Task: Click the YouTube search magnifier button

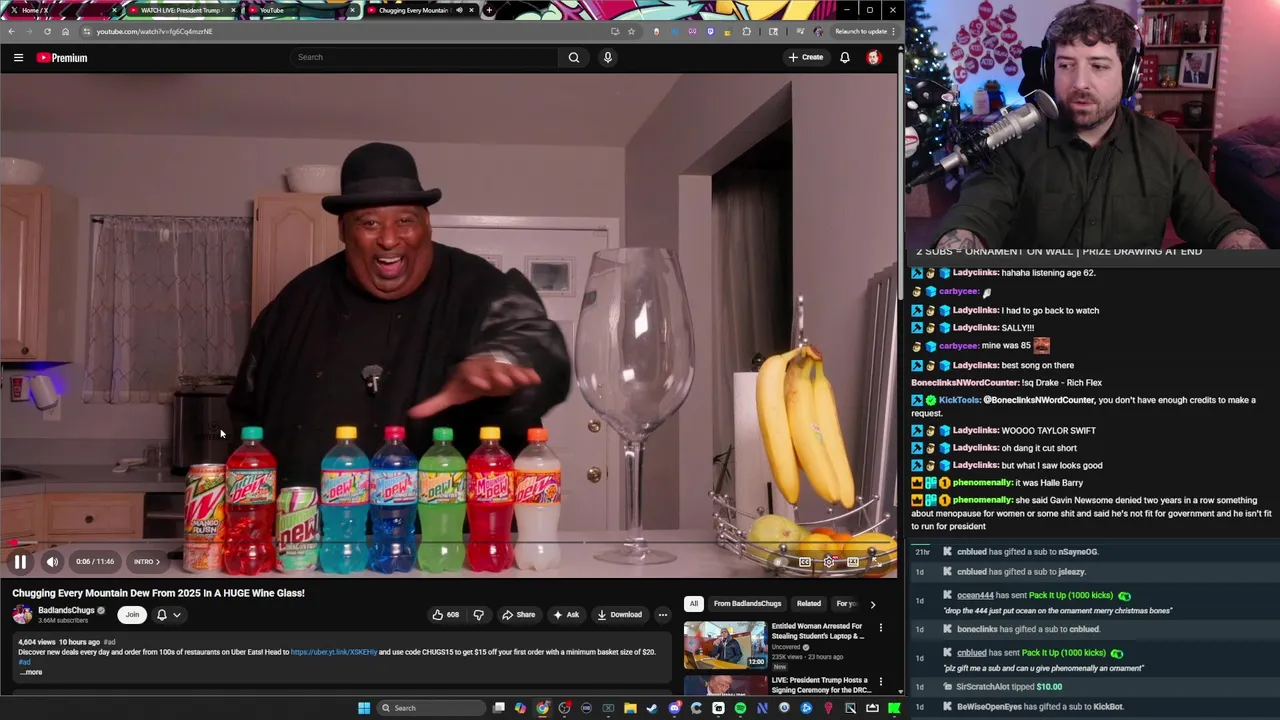Action: 574,57
